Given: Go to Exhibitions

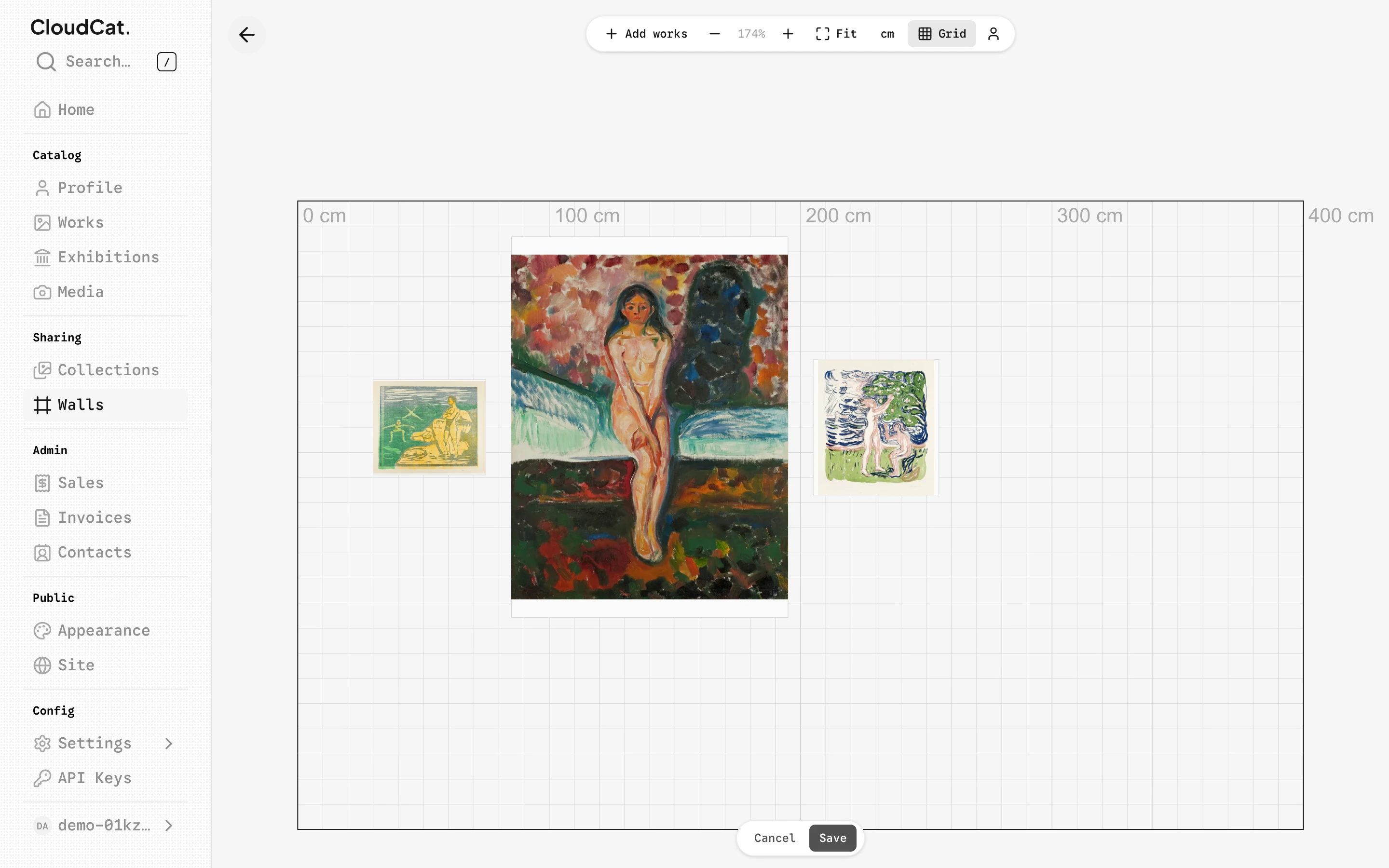Looking at the screenshot, I should (106, 257).
